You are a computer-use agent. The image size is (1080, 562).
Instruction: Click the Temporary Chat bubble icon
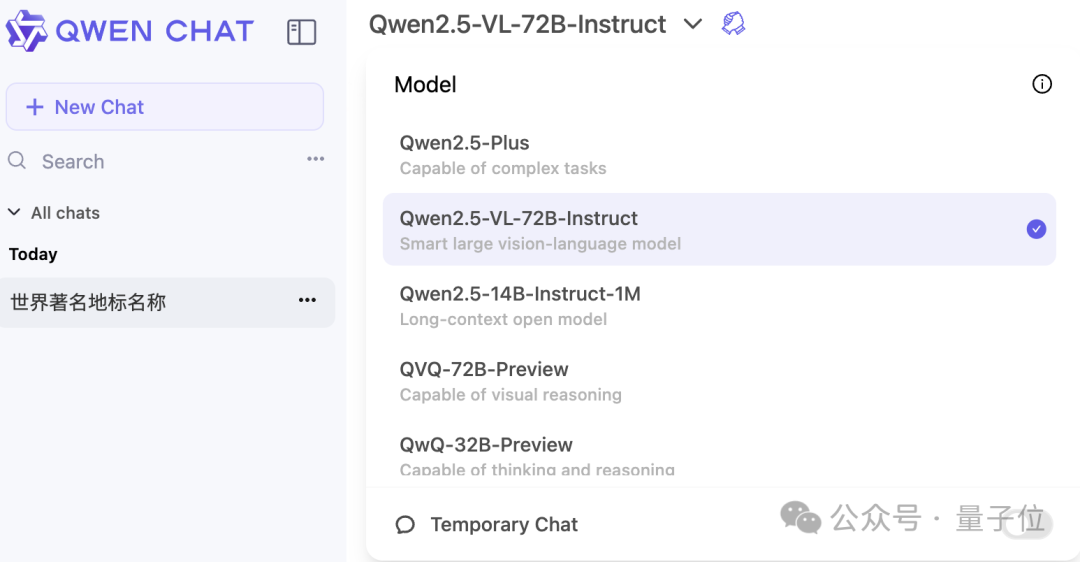[406, 525]
